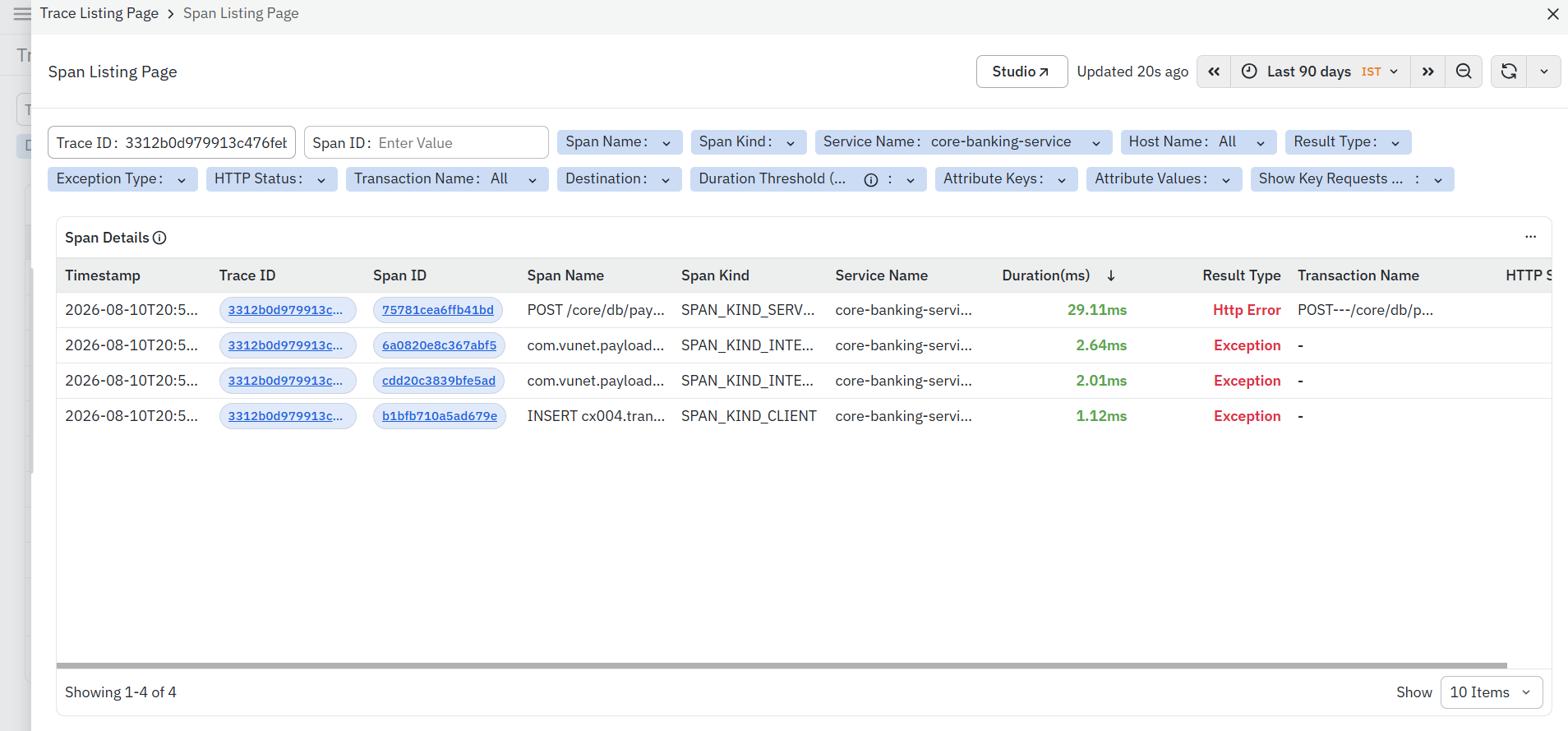
Task: Click the SPAN_KIND_SERV... cell
Action: click(748, 310)
